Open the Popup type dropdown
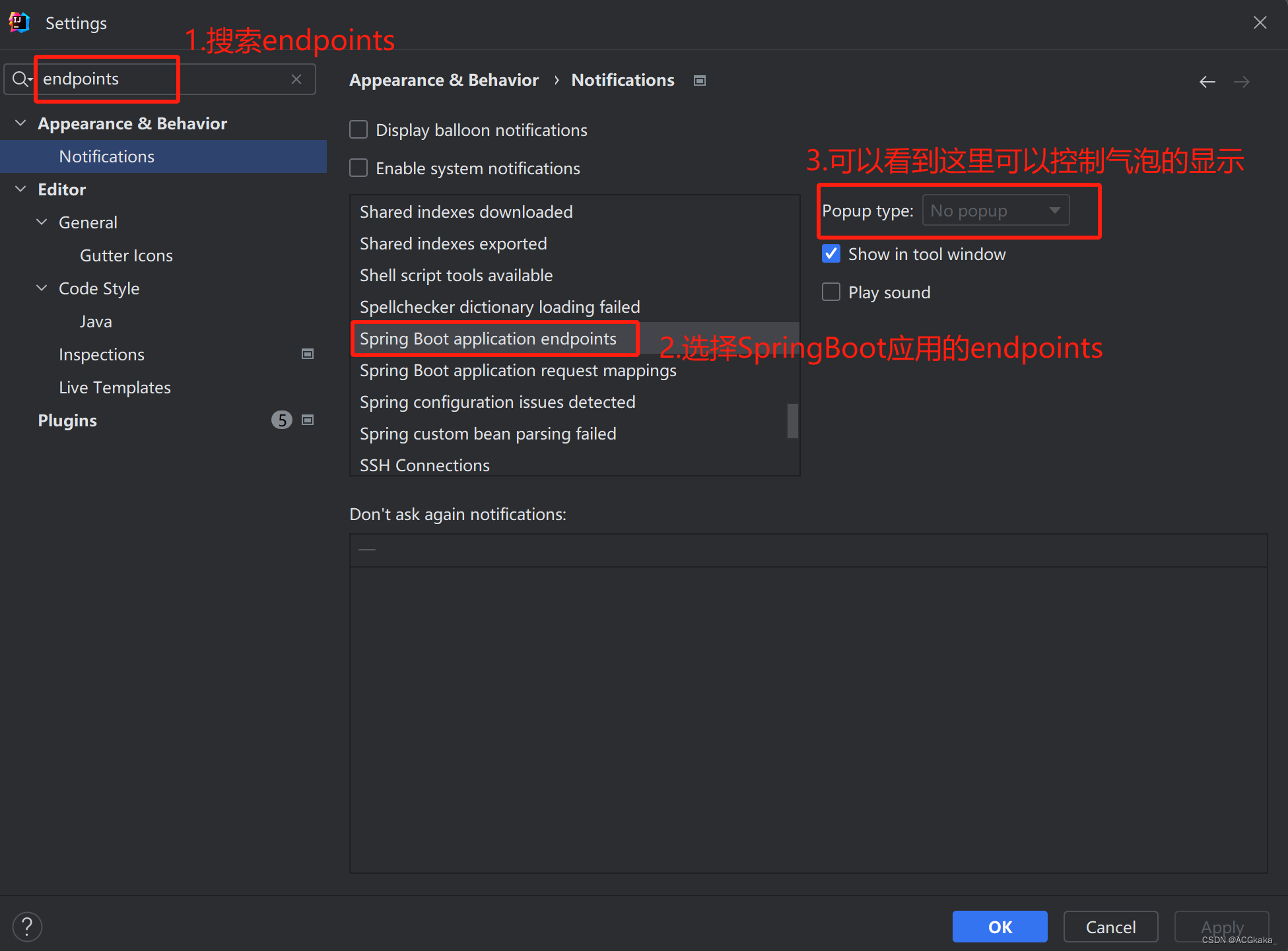1288x951 pixels. point(996,211)
